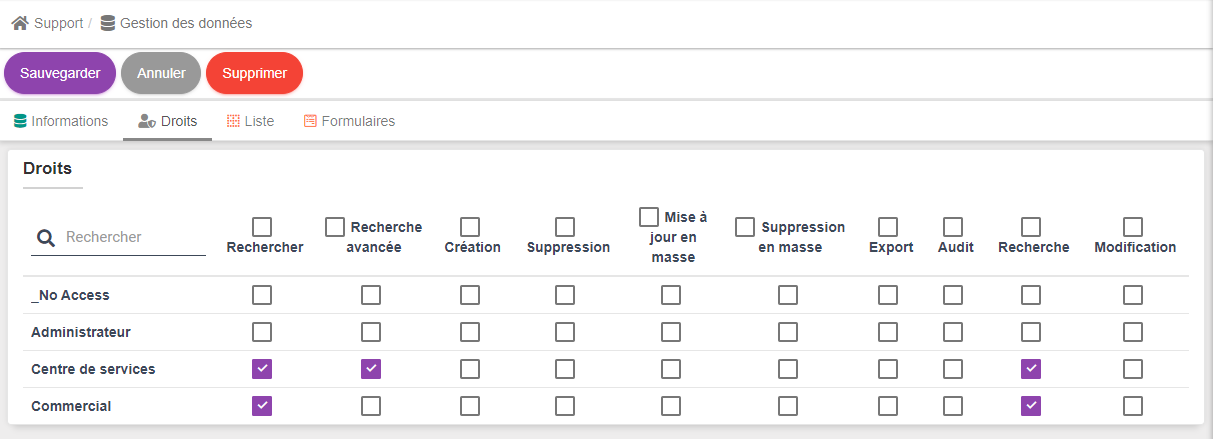Open the Informations tab

coord(61,121)
